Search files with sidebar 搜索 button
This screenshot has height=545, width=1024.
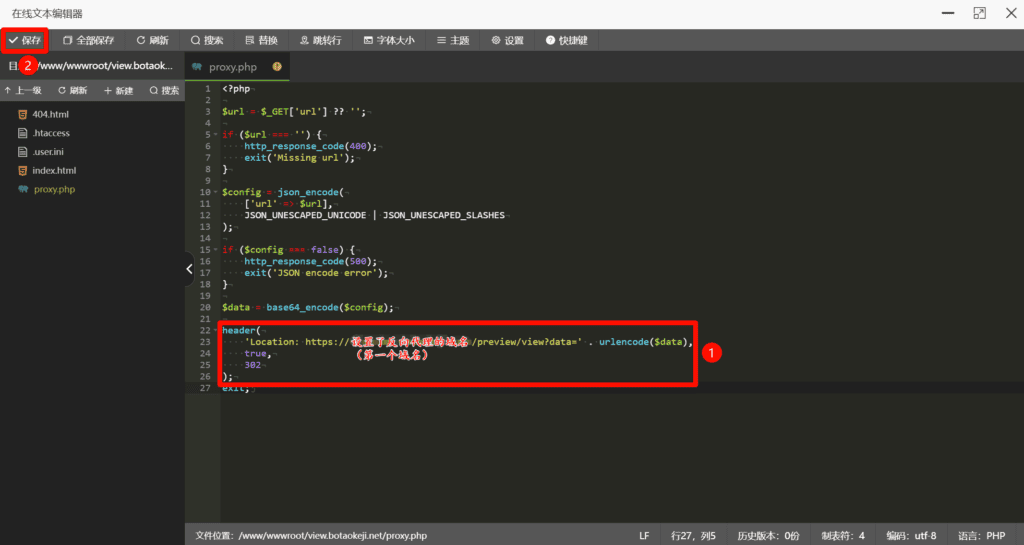[165, 91]
